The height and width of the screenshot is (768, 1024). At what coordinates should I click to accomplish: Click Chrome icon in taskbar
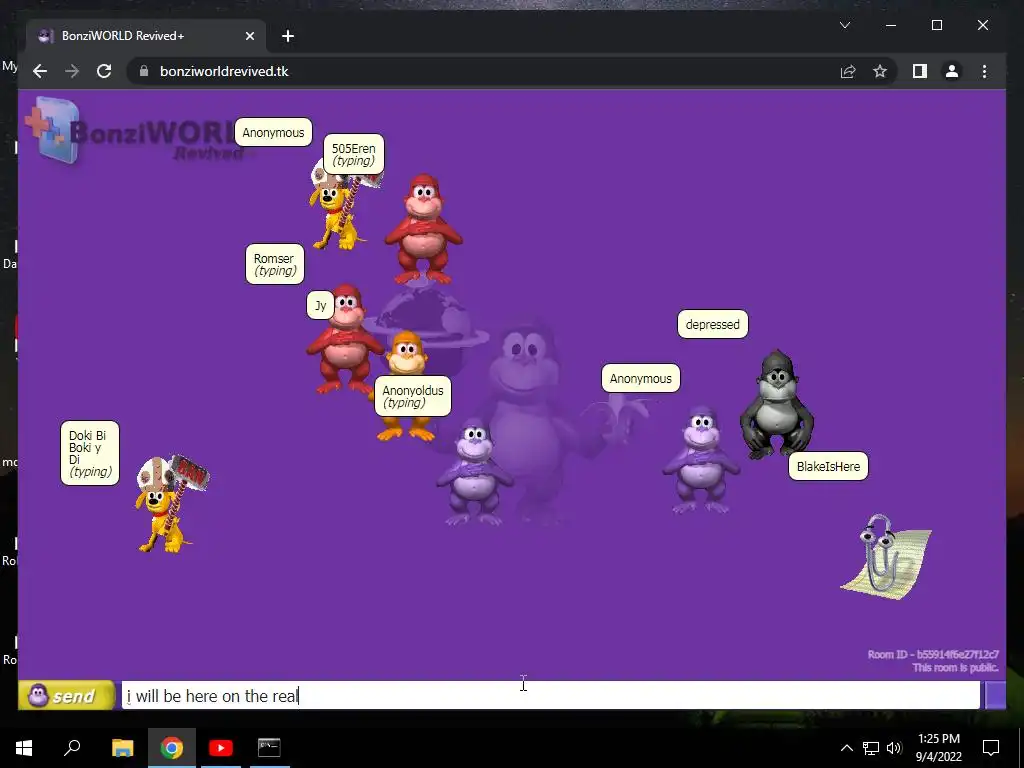click(172, 748)
